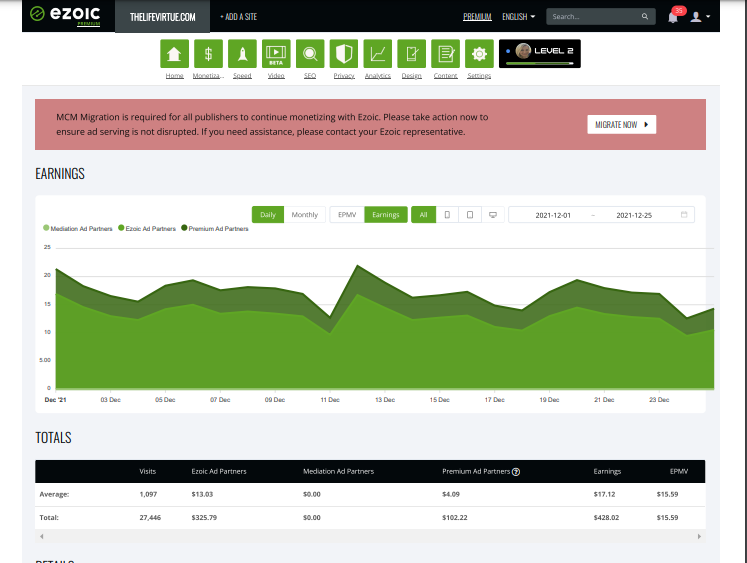Click the Earnings column header
Viewport: 747px width, 563px height.
coord(607,472)
